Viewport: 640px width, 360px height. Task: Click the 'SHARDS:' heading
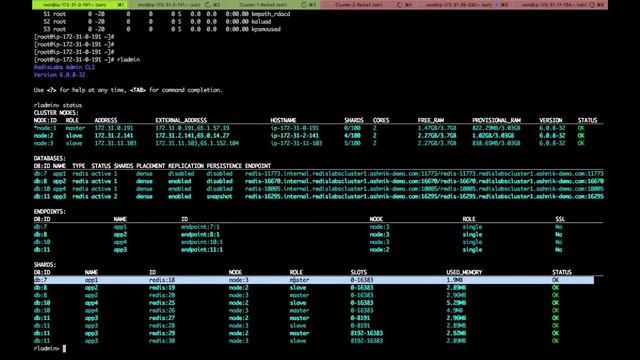click(x=45, y=265)
